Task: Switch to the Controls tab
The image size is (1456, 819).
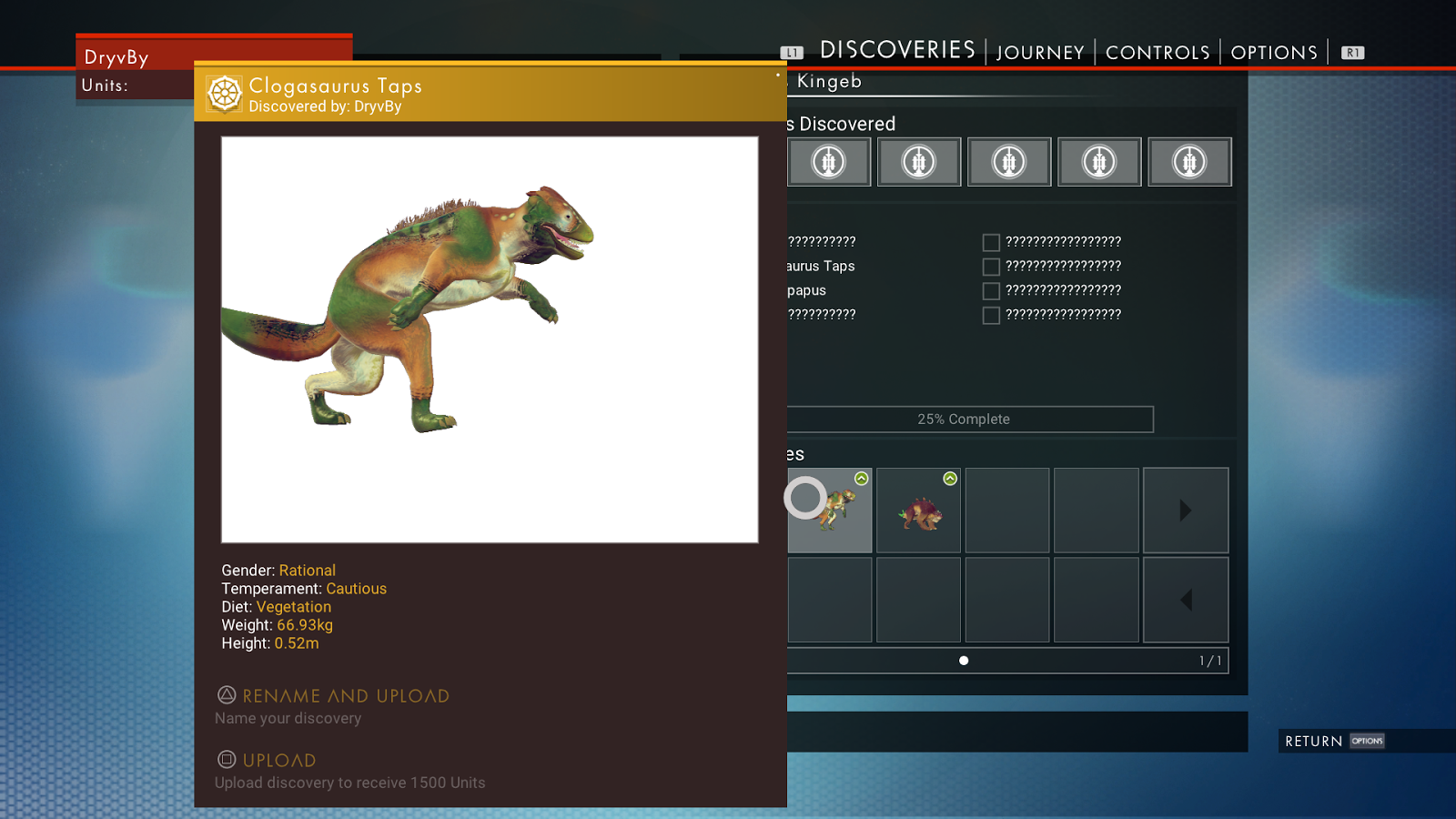Action: click(1158, 53)
